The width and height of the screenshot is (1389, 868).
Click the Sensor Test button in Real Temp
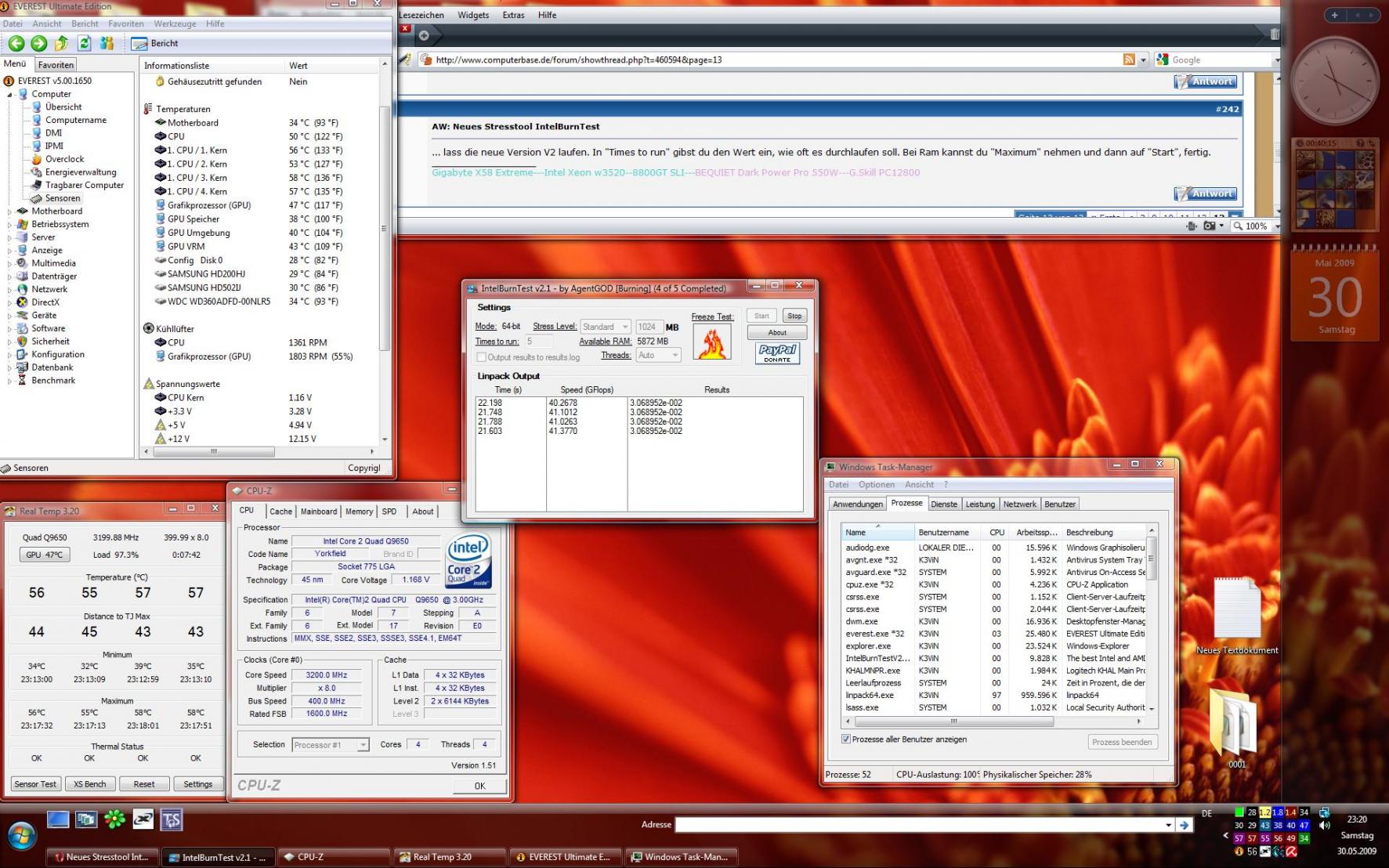coord(35,784)
